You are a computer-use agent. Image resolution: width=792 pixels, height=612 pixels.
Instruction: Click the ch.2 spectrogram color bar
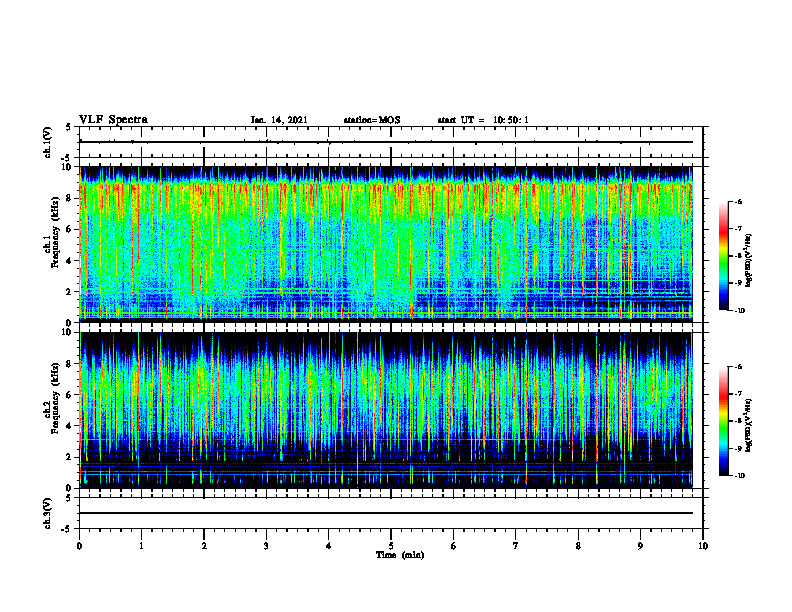tap(723, 421)
